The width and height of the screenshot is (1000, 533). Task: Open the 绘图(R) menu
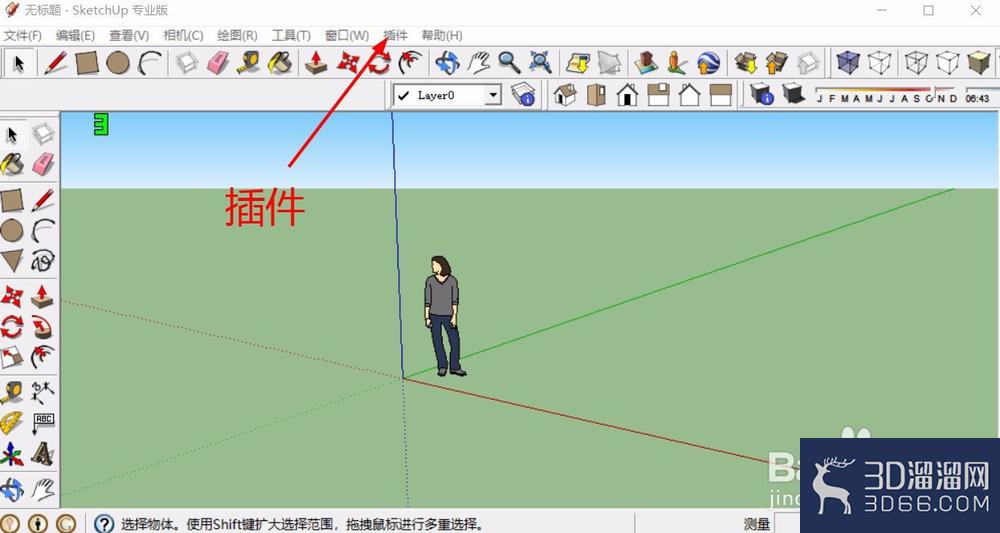[x=237, y=36]
